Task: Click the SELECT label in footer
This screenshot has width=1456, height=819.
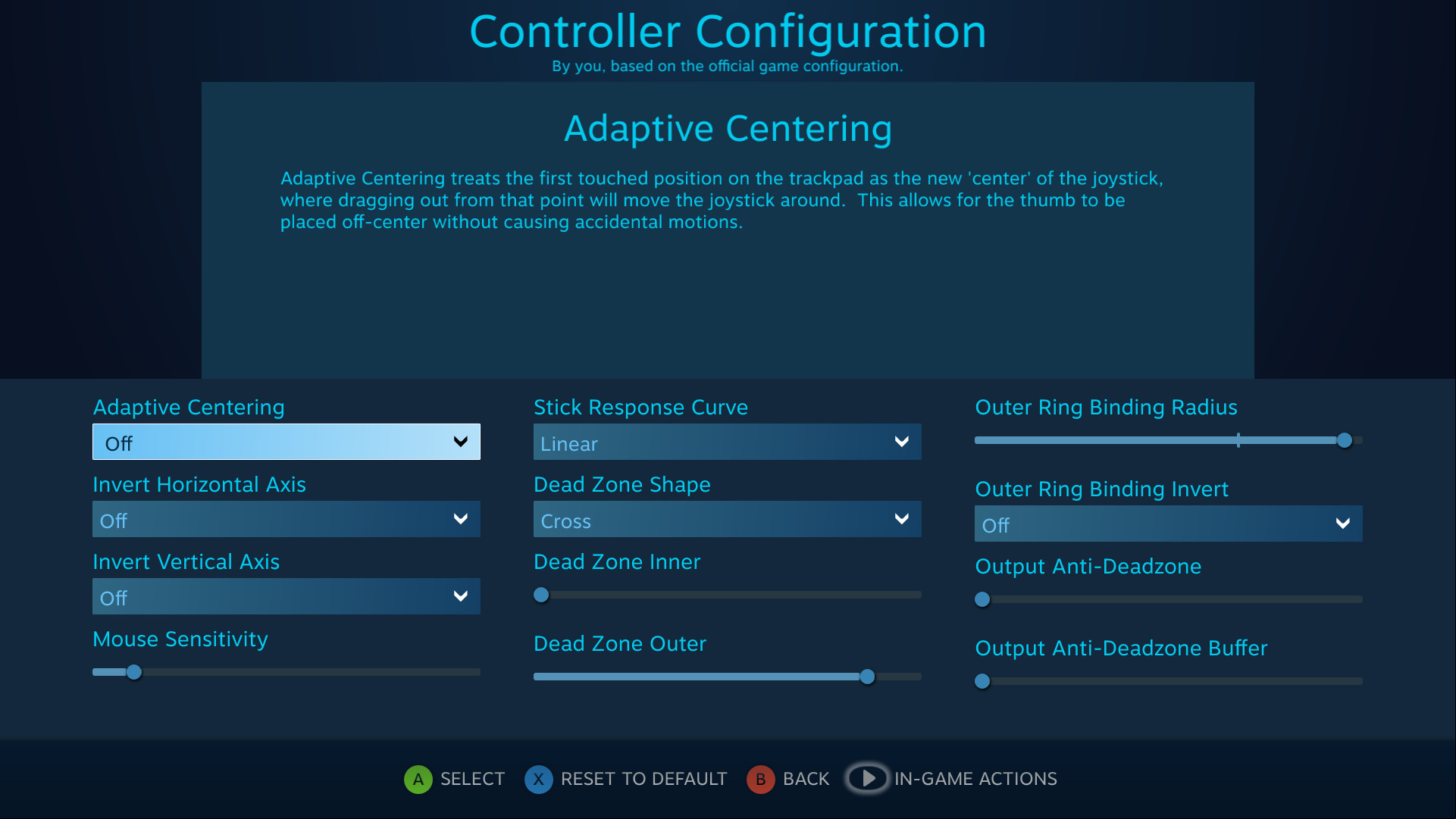Action: pos(472,779)
